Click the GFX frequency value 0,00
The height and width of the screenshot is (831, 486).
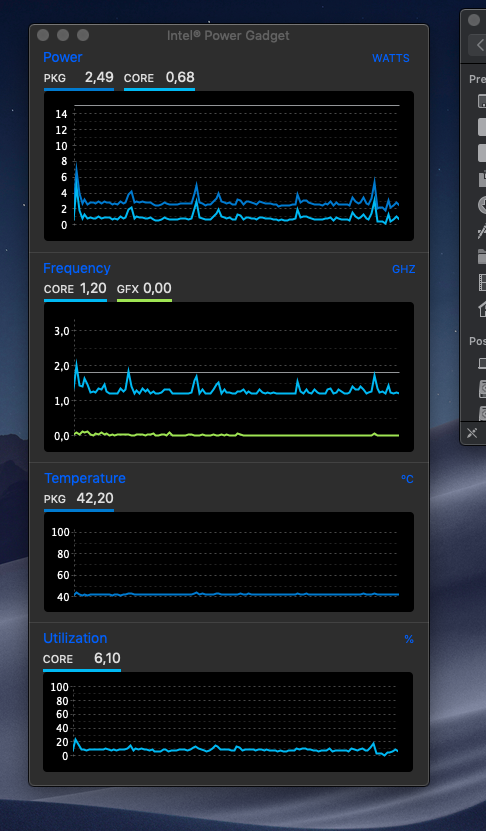157,288
